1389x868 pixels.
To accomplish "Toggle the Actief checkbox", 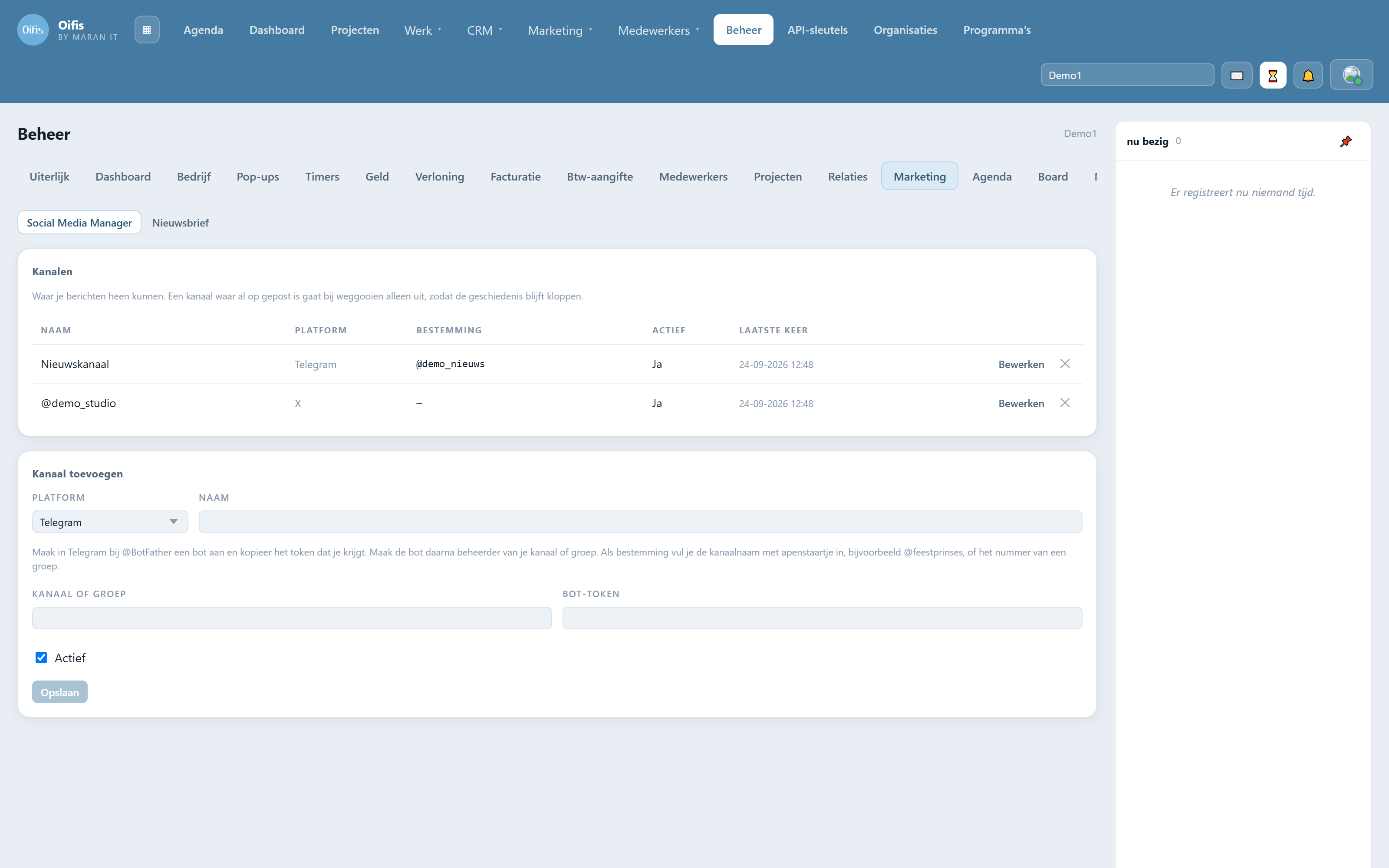I will coord(41,658).
